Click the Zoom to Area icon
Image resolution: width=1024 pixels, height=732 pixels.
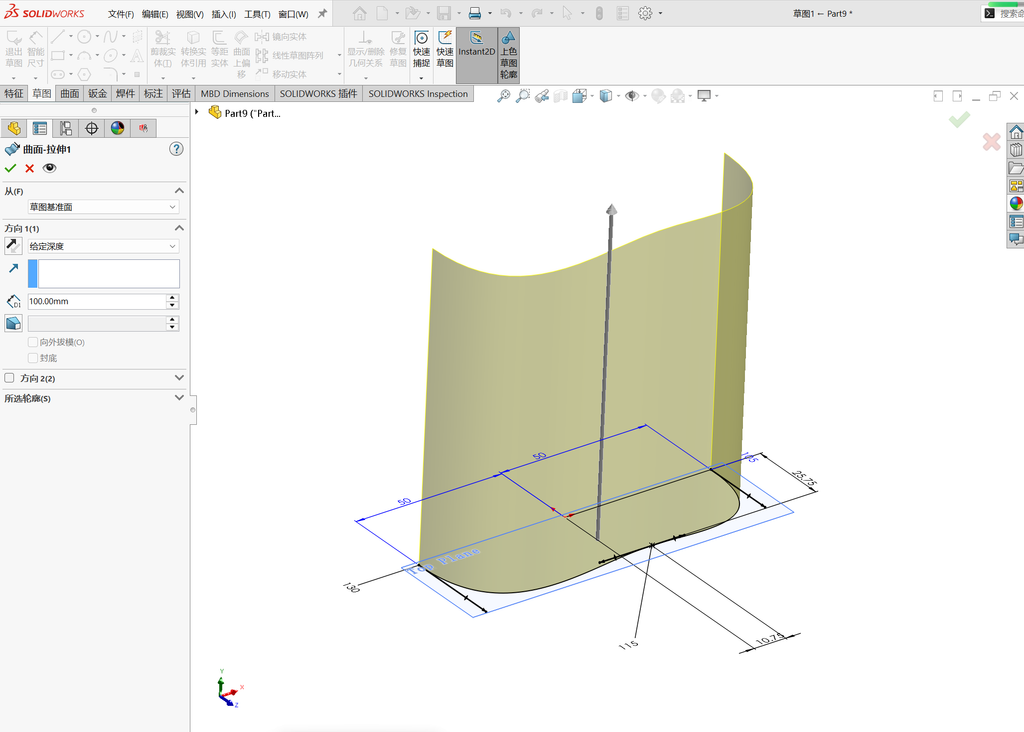(x=522, y=96)
